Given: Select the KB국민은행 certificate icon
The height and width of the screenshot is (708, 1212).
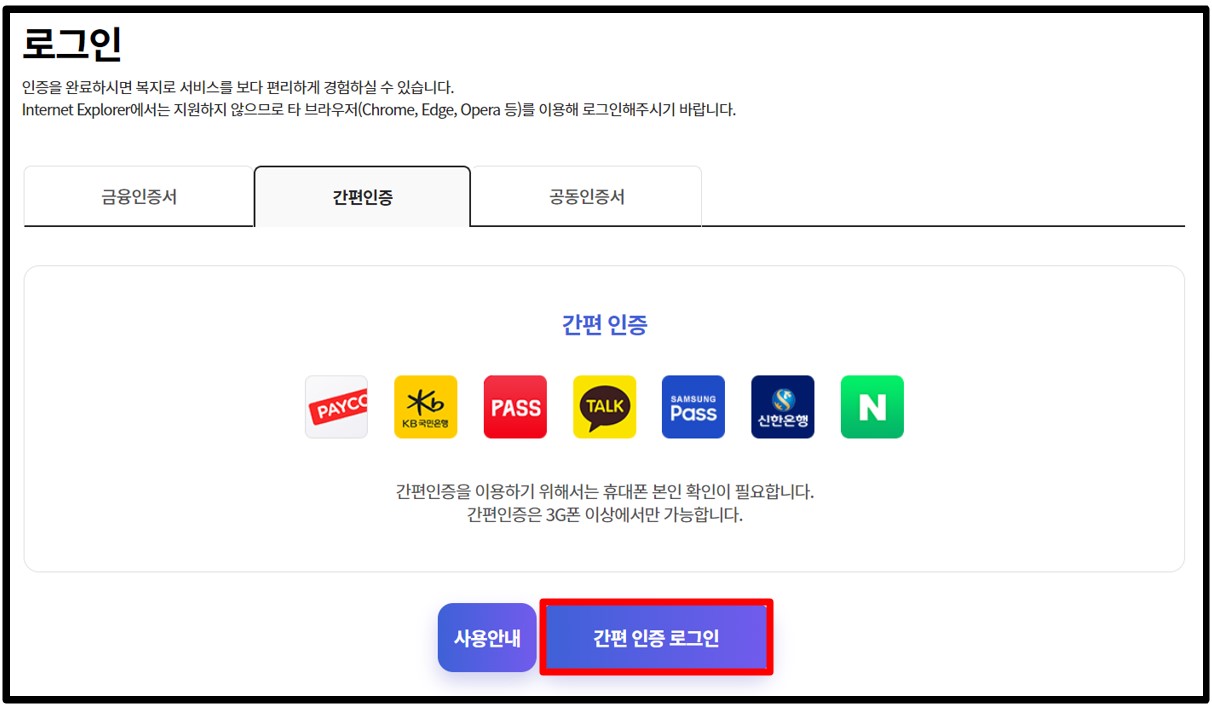Looking at the screenshot, I should point(425,407).
